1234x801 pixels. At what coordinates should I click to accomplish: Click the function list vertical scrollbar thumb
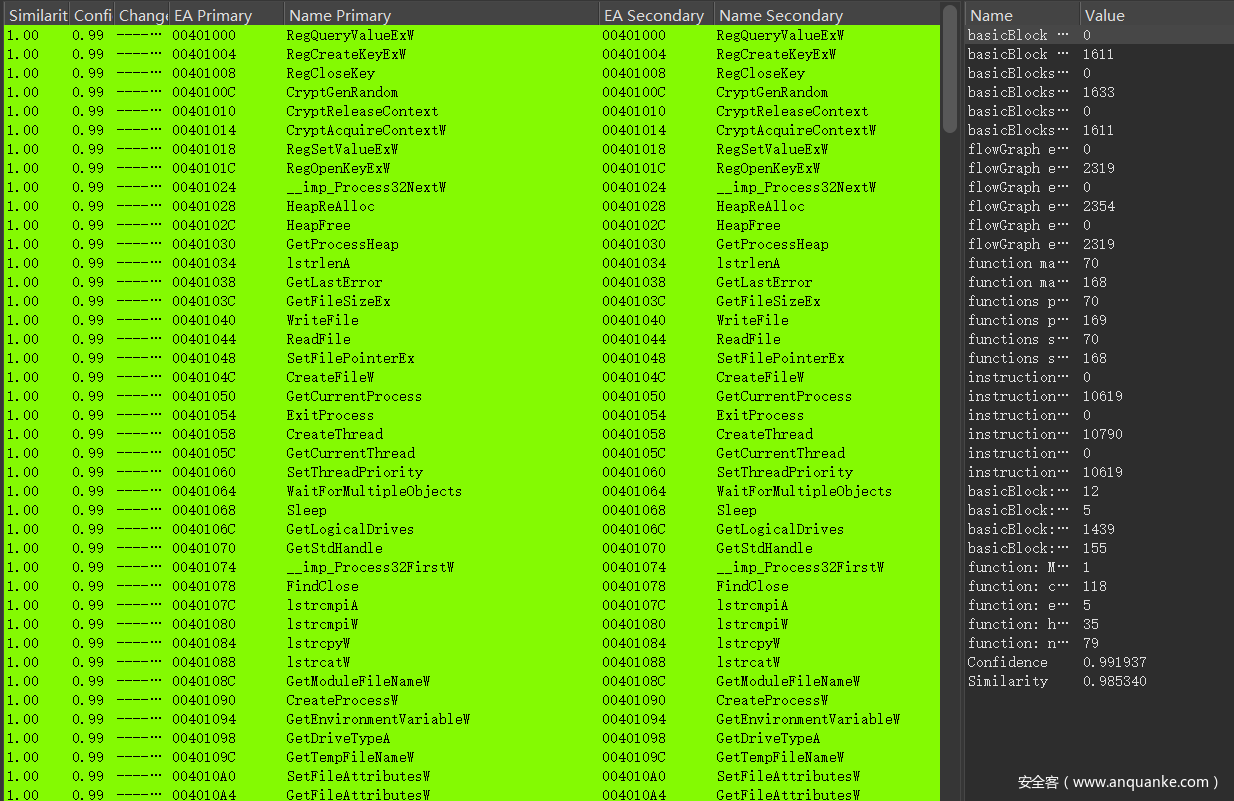949,68
